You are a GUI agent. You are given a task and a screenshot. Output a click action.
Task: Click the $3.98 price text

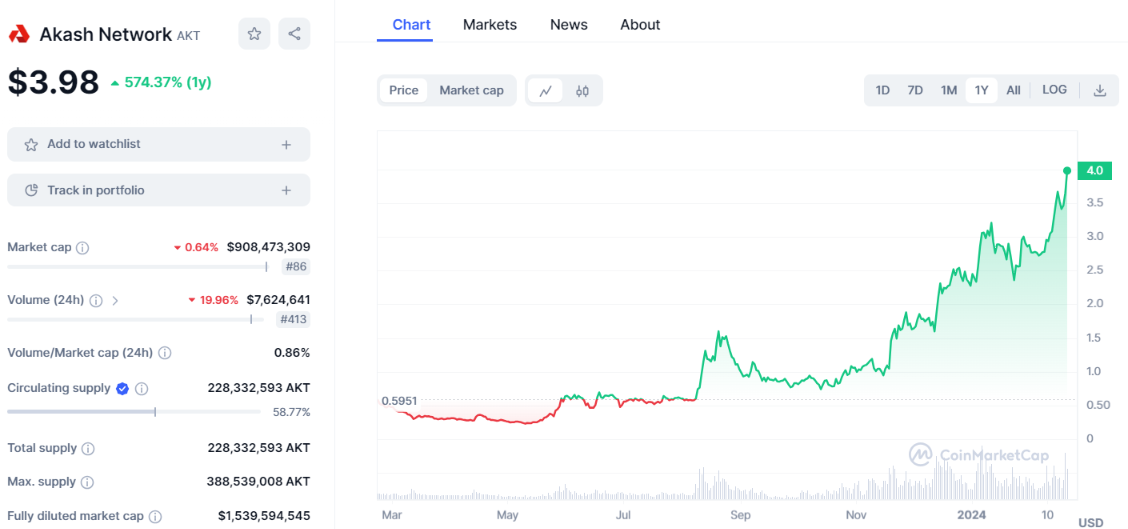coord(53,82)
